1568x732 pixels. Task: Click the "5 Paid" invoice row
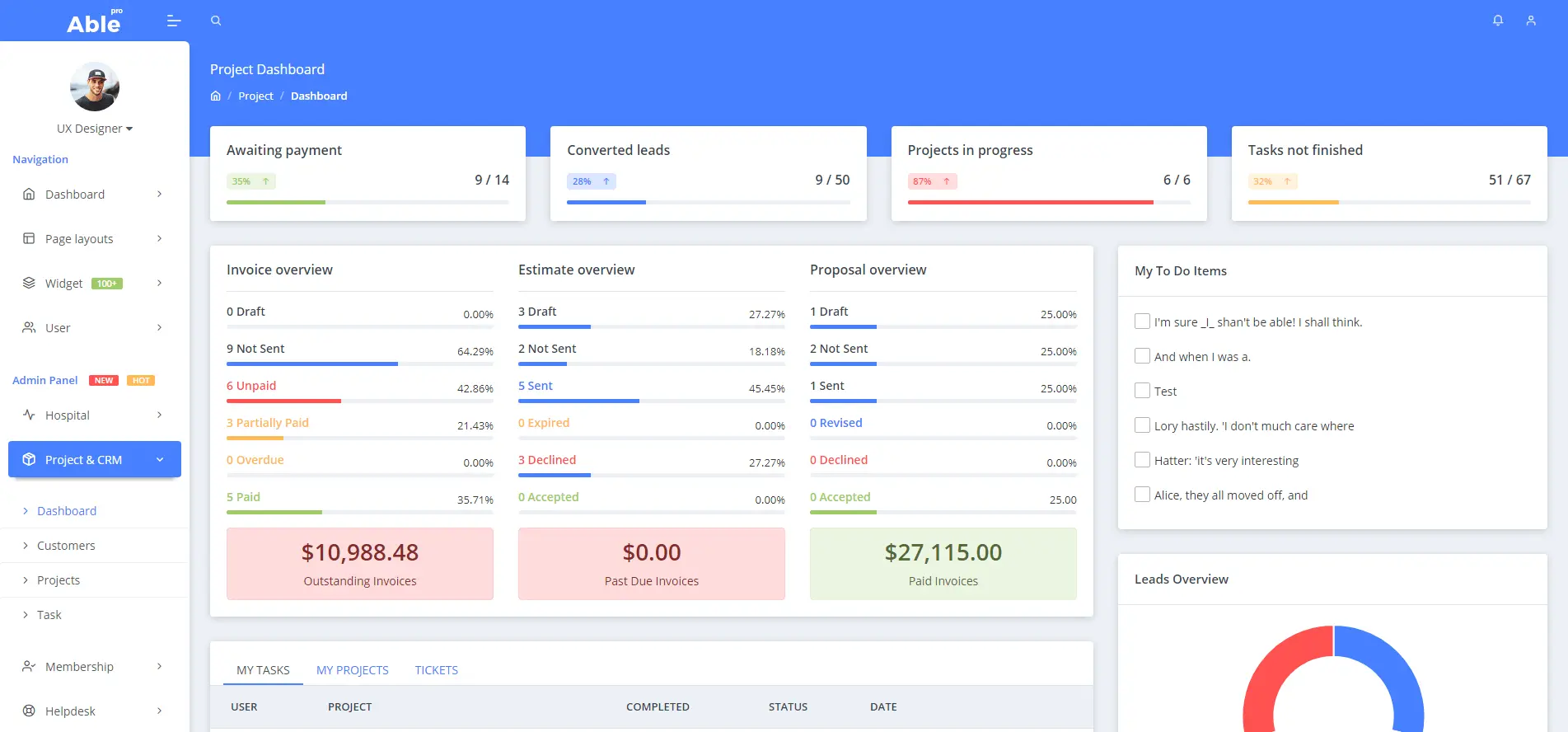pyautogui.click(x=360, y=501)
